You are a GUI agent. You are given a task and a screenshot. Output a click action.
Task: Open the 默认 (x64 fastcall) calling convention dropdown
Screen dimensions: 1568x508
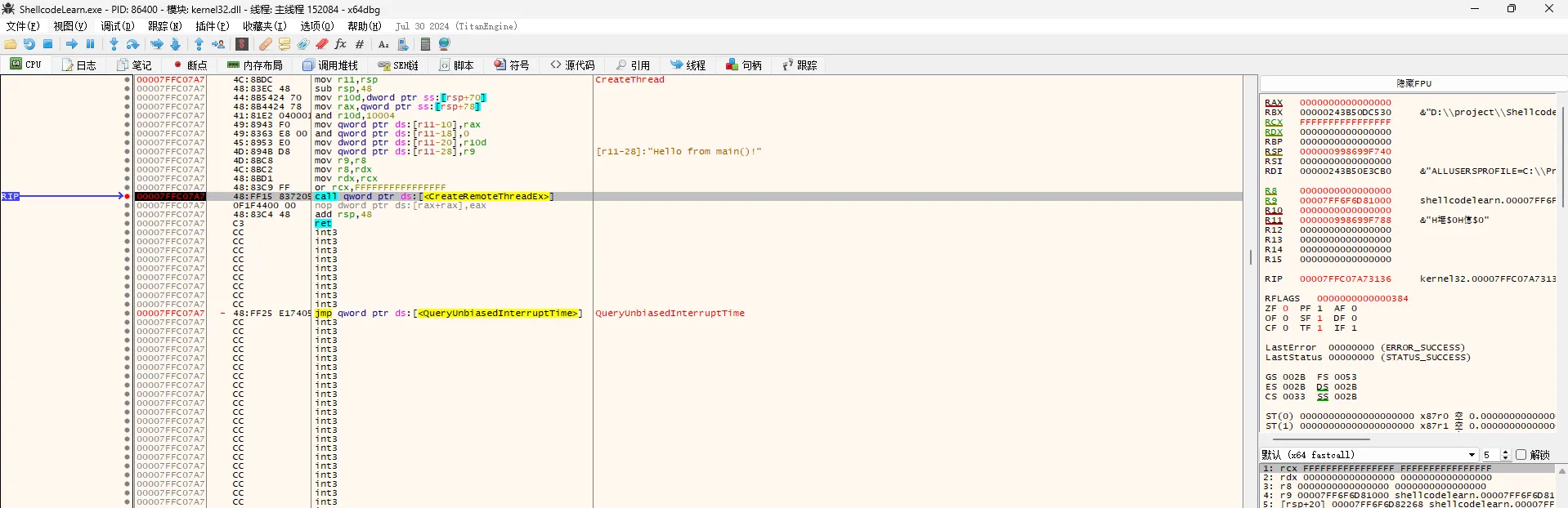coord(1472,455)
